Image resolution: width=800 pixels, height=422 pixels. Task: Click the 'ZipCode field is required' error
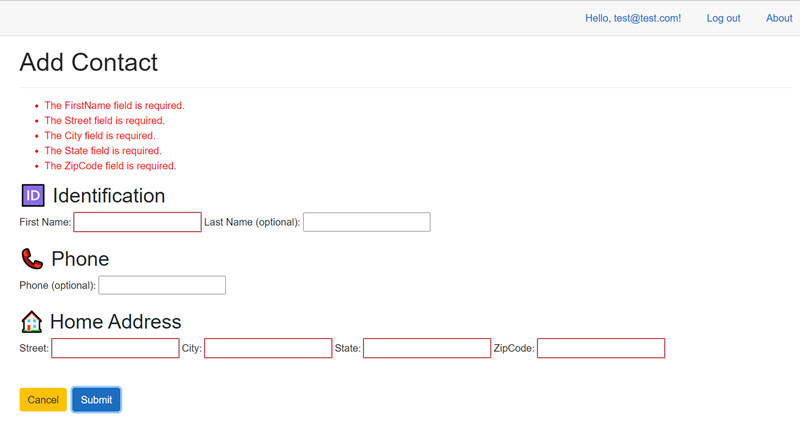[110, 165]
